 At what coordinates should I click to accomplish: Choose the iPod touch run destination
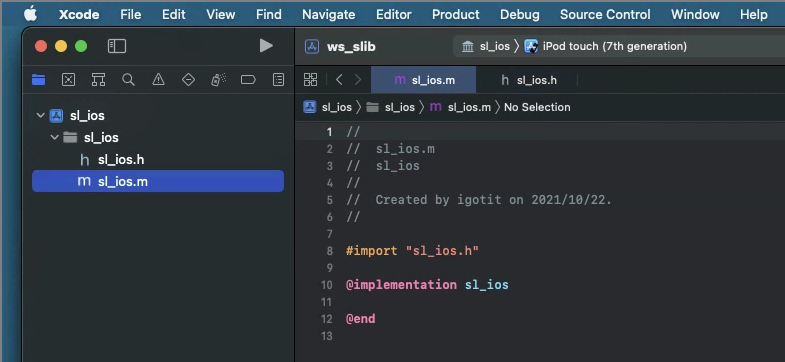point(606,47)
